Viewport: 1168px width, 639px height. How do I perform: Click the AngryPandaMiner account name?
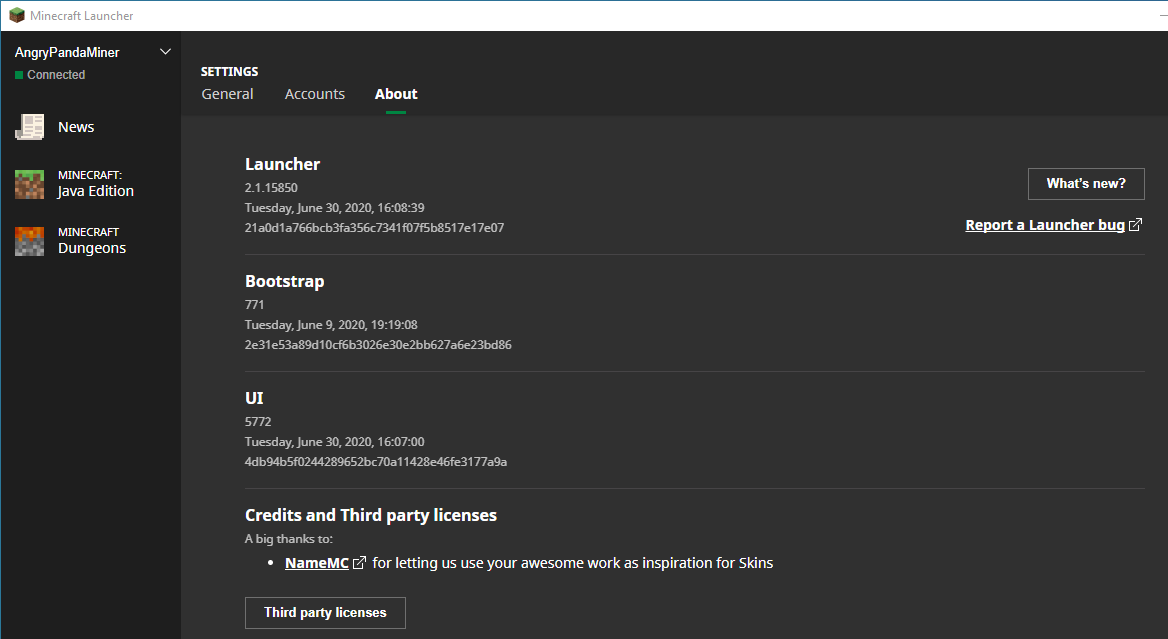pyautogui.click(x=67, y=52)
